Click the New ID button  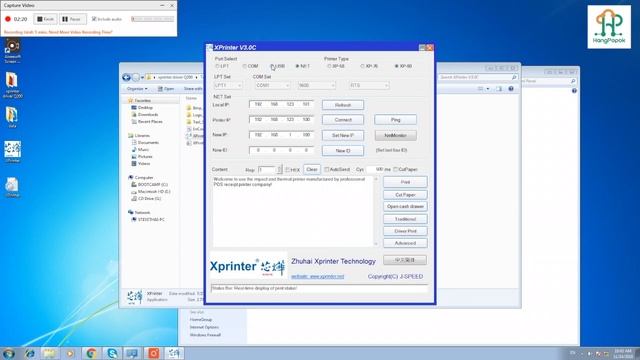coord(343,151)
